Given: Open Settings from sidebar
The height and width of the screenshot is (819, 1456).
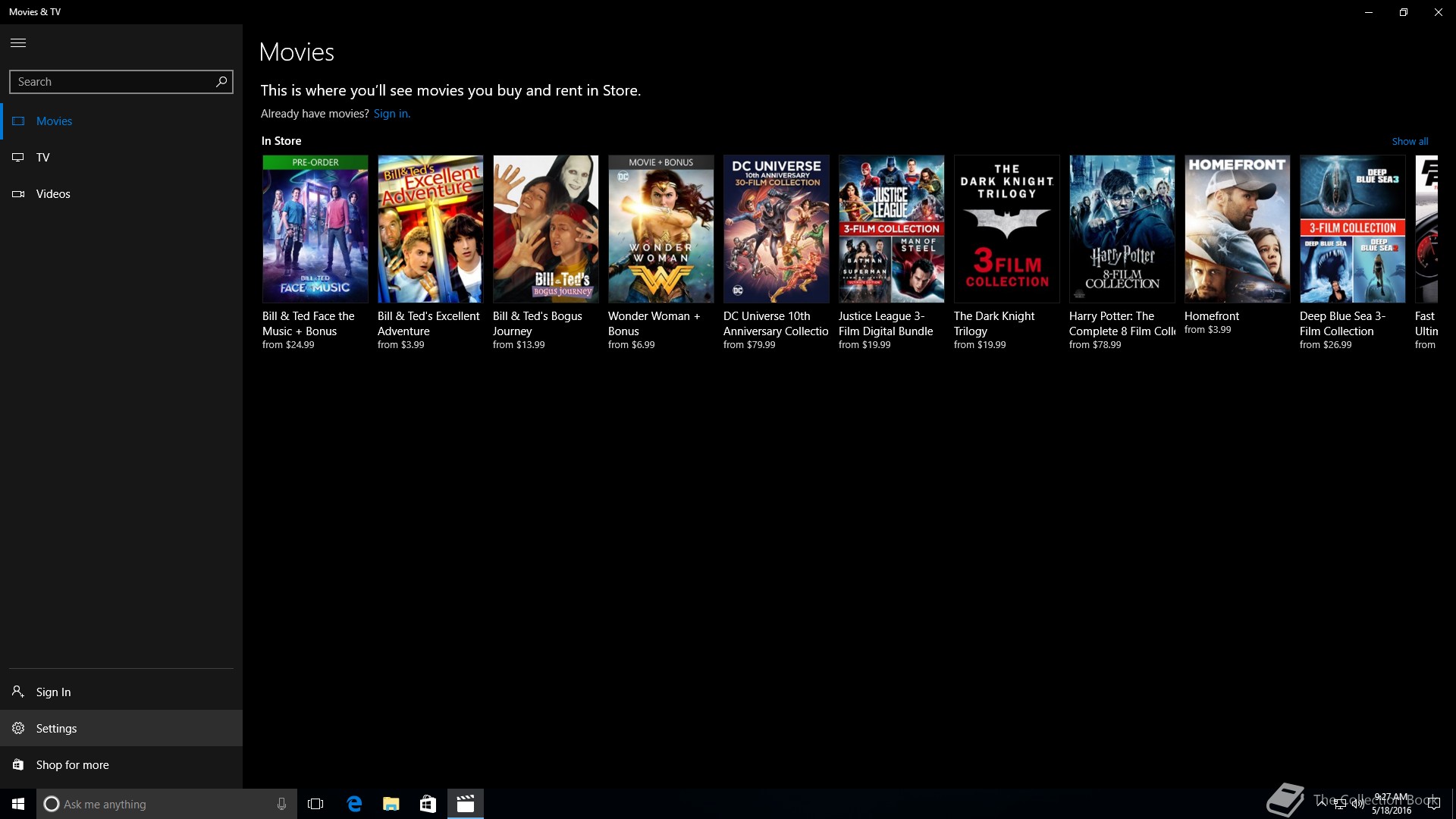Looking at the screenshot, I should click(x=121, y=728).
